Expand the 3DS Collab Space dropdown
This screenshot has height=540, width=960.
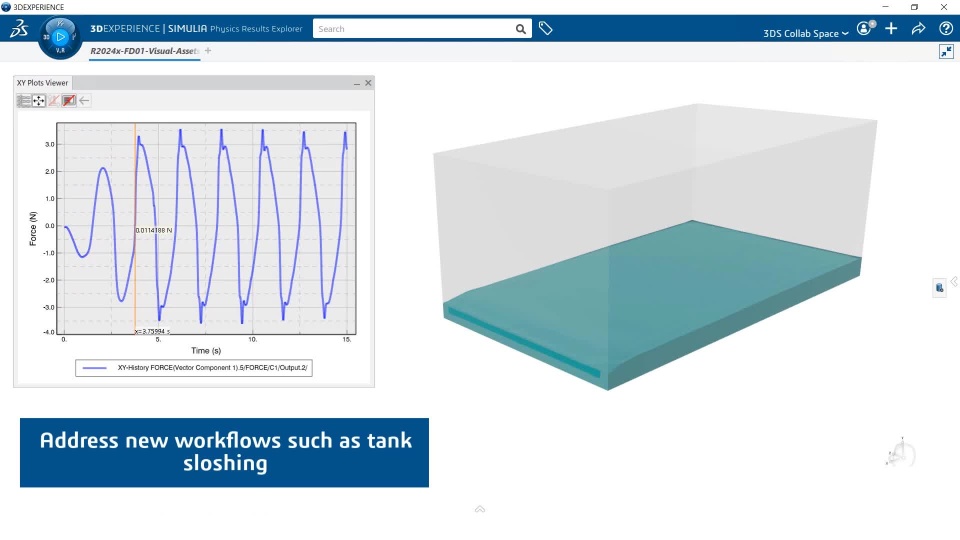pos(805,33)
